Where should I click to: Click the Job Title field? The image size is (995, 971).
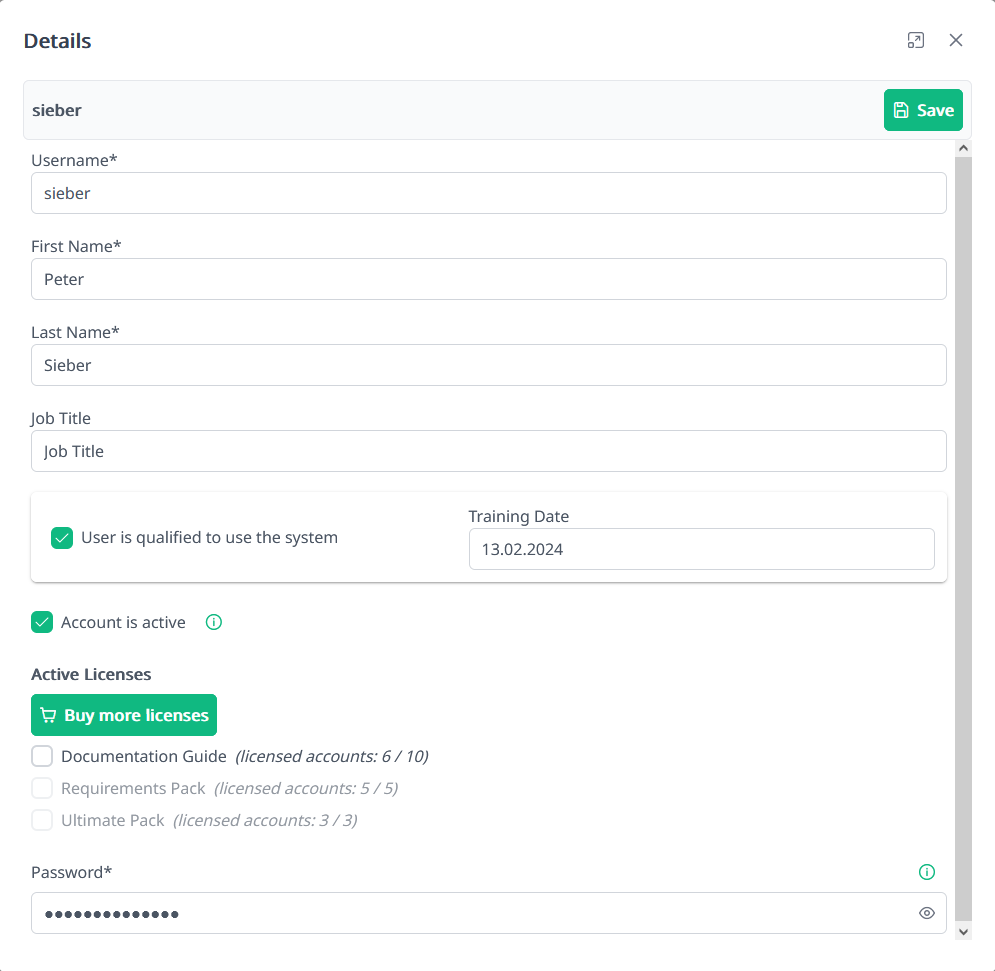[x=489, y=451]
